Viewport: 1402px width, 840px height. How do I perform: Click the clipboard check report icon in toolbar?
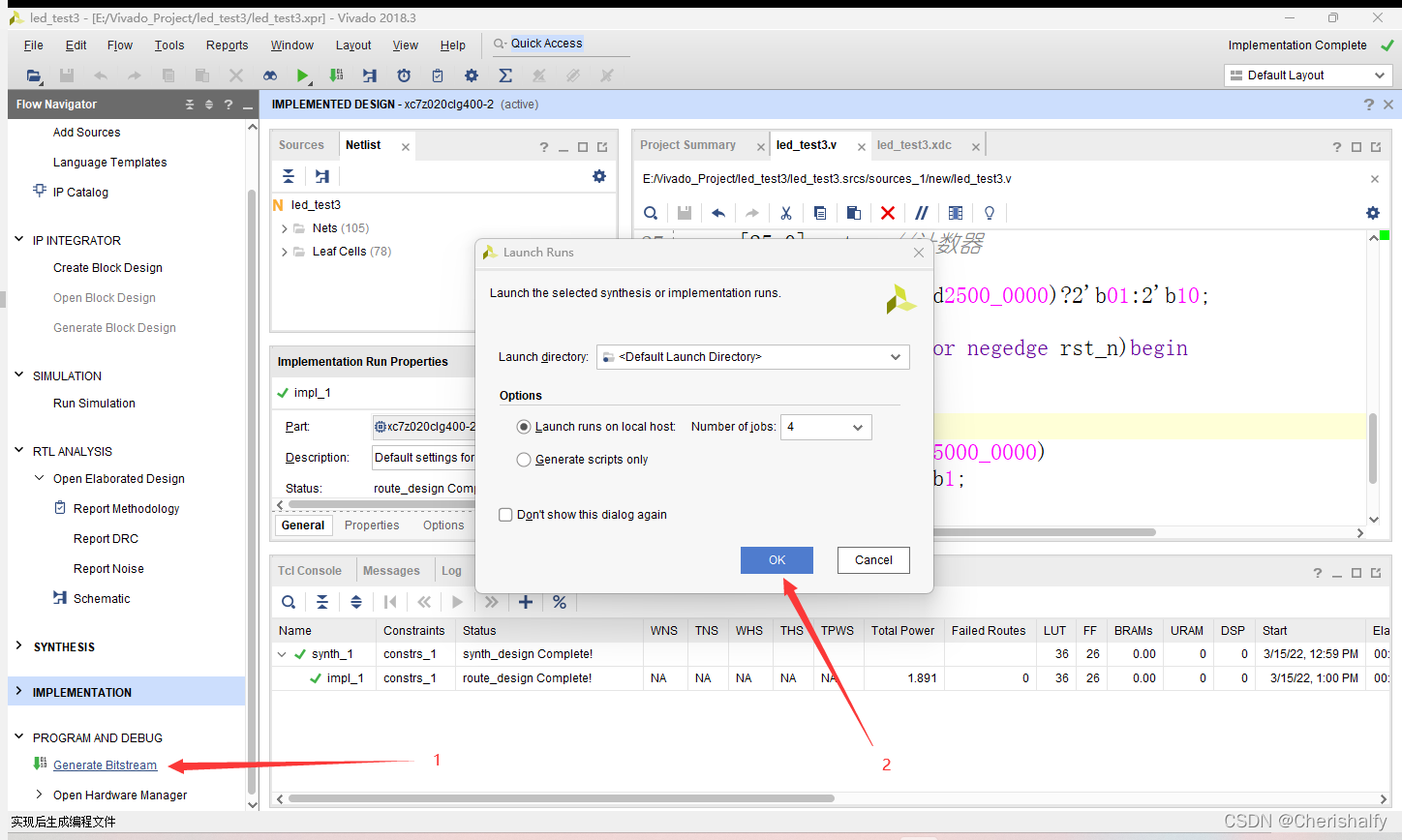click(x=438, y=75)
